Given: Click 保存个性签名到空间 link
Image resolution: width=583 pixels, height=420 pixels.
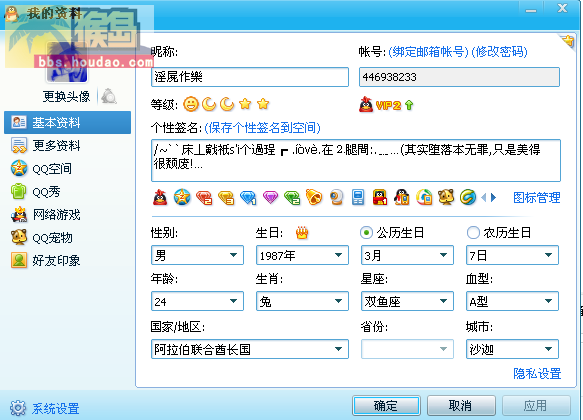Looking at the screenshot, I should pyautogui.click(x=262, y=128).
